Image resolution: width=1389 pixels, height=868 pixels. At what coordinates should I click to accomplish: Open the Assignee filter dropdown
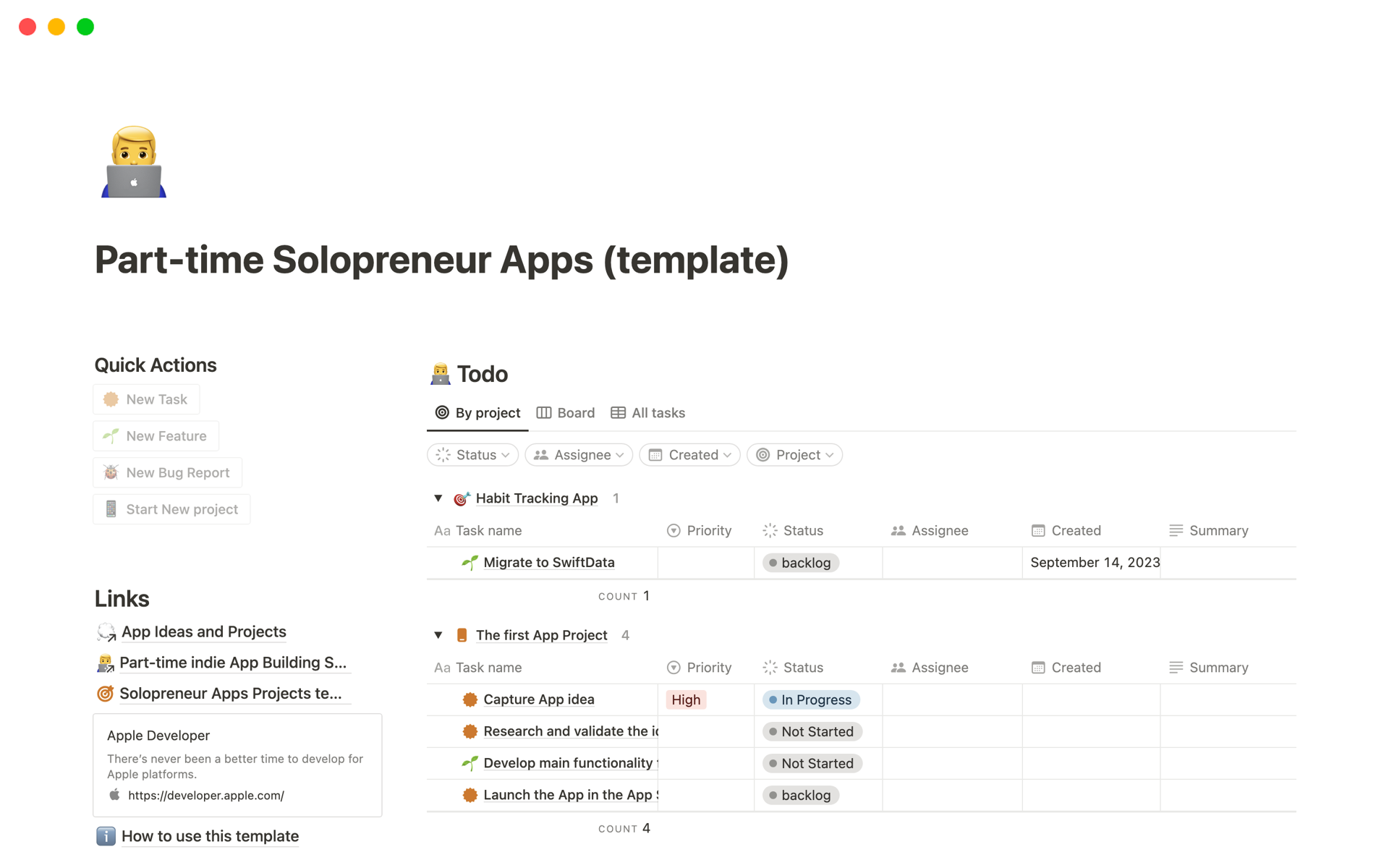coord(579,455)
